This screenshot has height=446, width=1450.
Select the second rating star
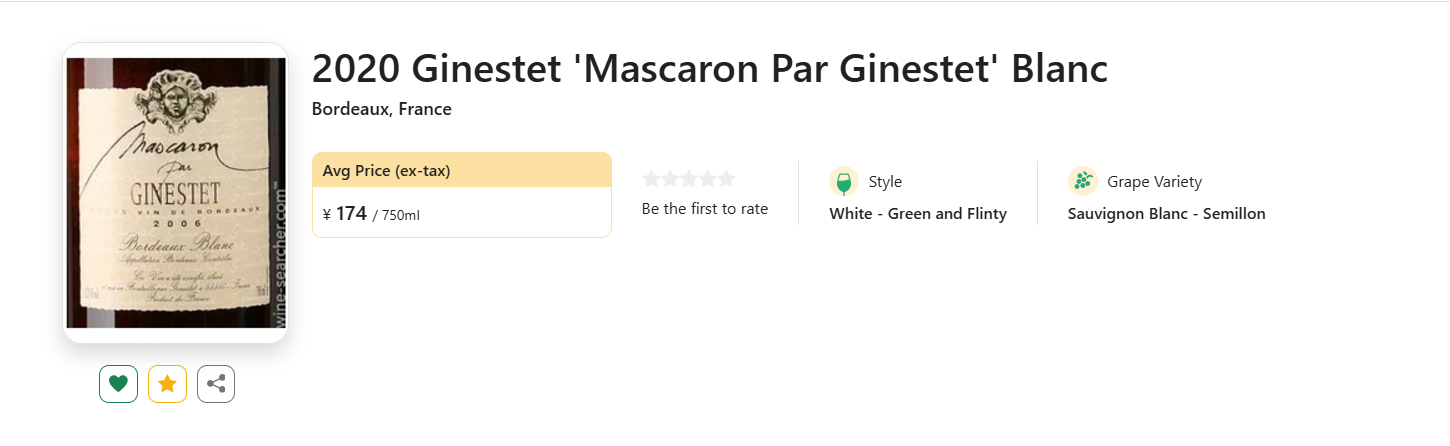pos(670,179)
